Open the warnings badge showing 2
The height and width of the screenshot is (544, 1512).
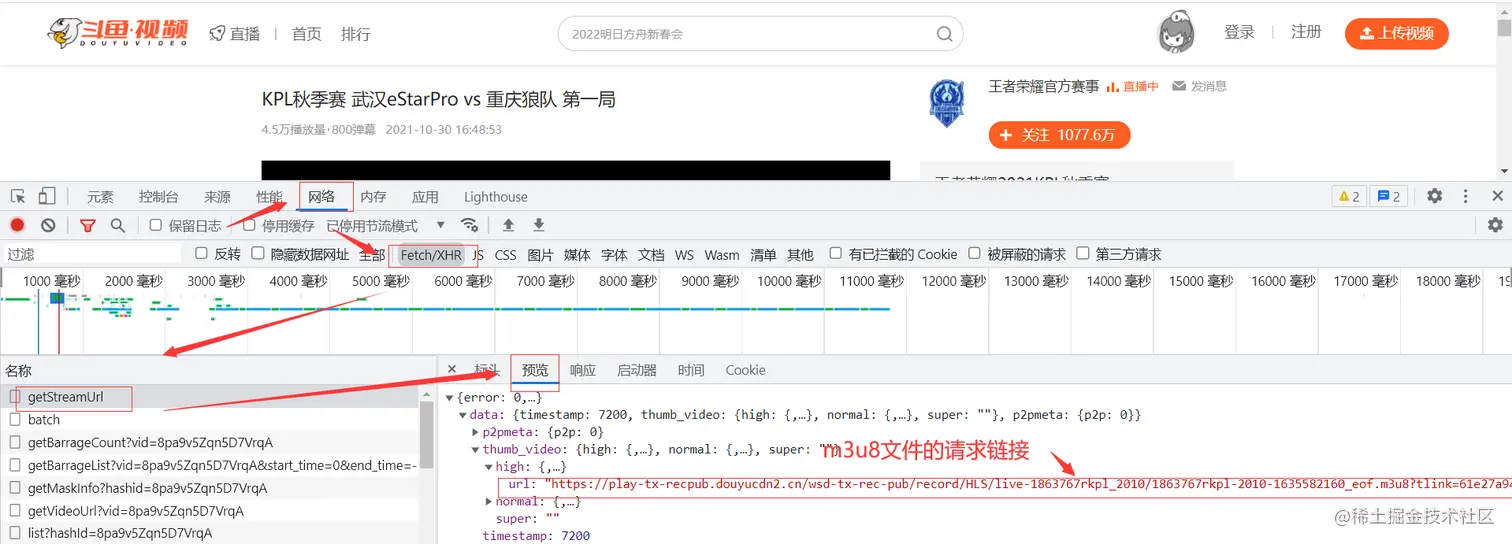coord(1348,196)
